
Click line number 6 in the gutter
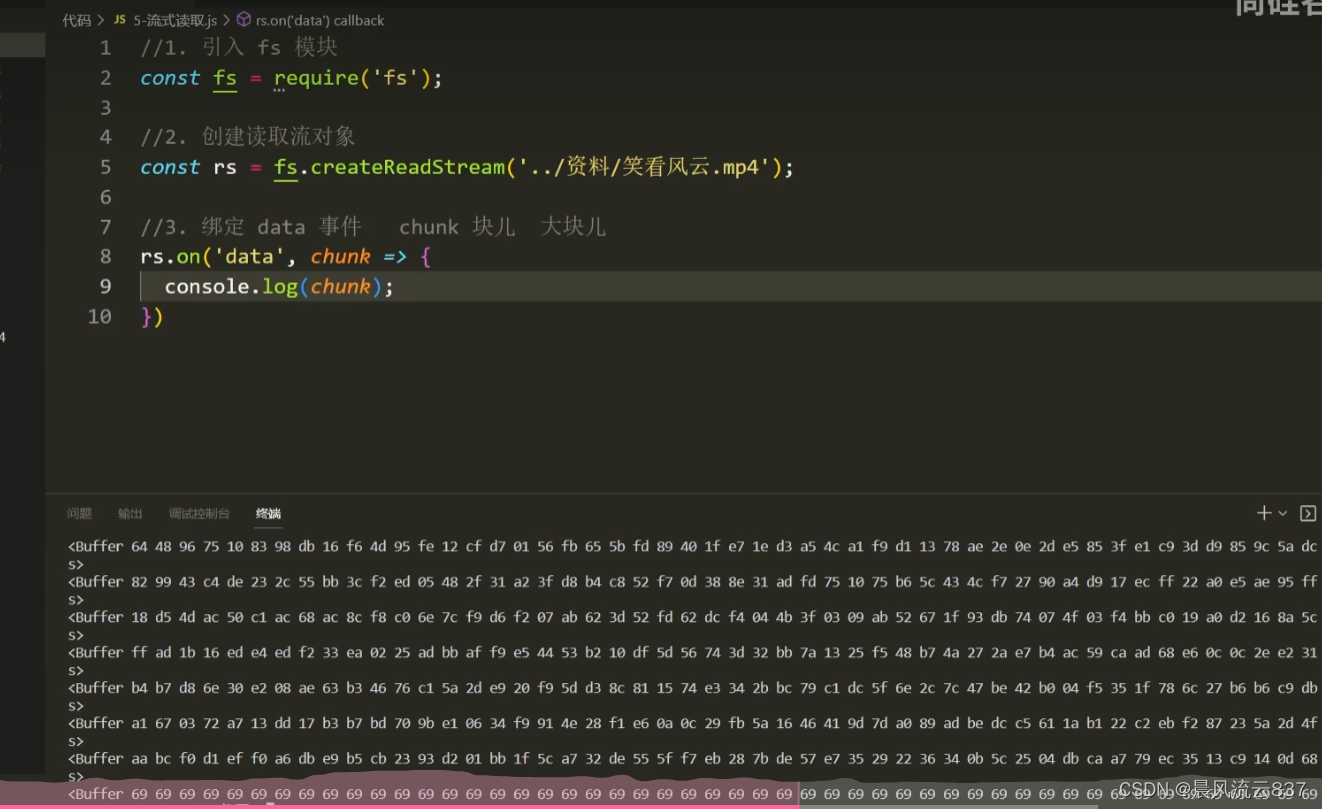106,197
